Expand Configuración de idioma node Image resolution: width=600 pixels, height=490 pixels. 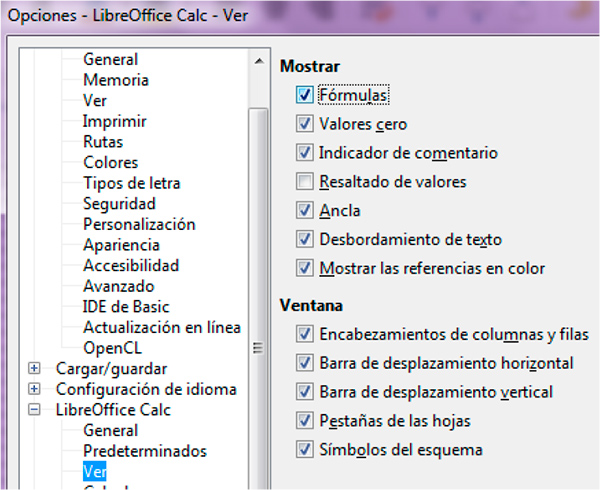pyautogui.click(x=35, y=389)
